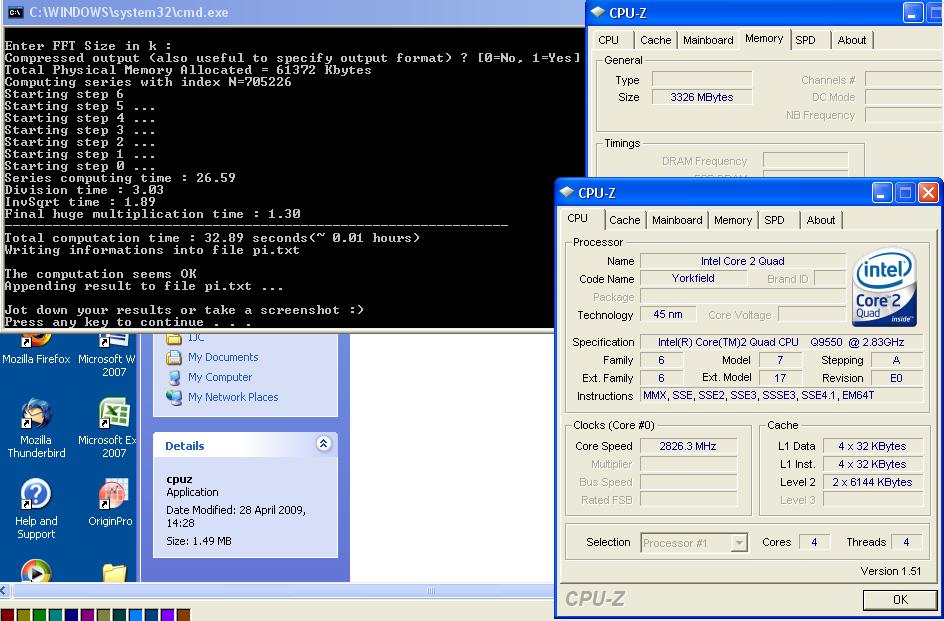Click the Revision E0 value
Screen dimensions: 944x621
coord(896,378)
